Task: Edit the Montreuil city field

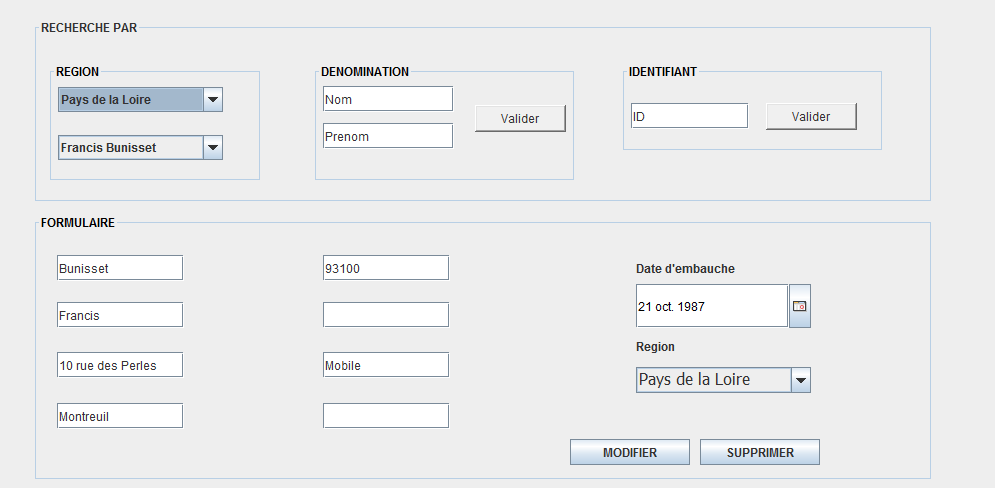Action: [x=120, y=416]
